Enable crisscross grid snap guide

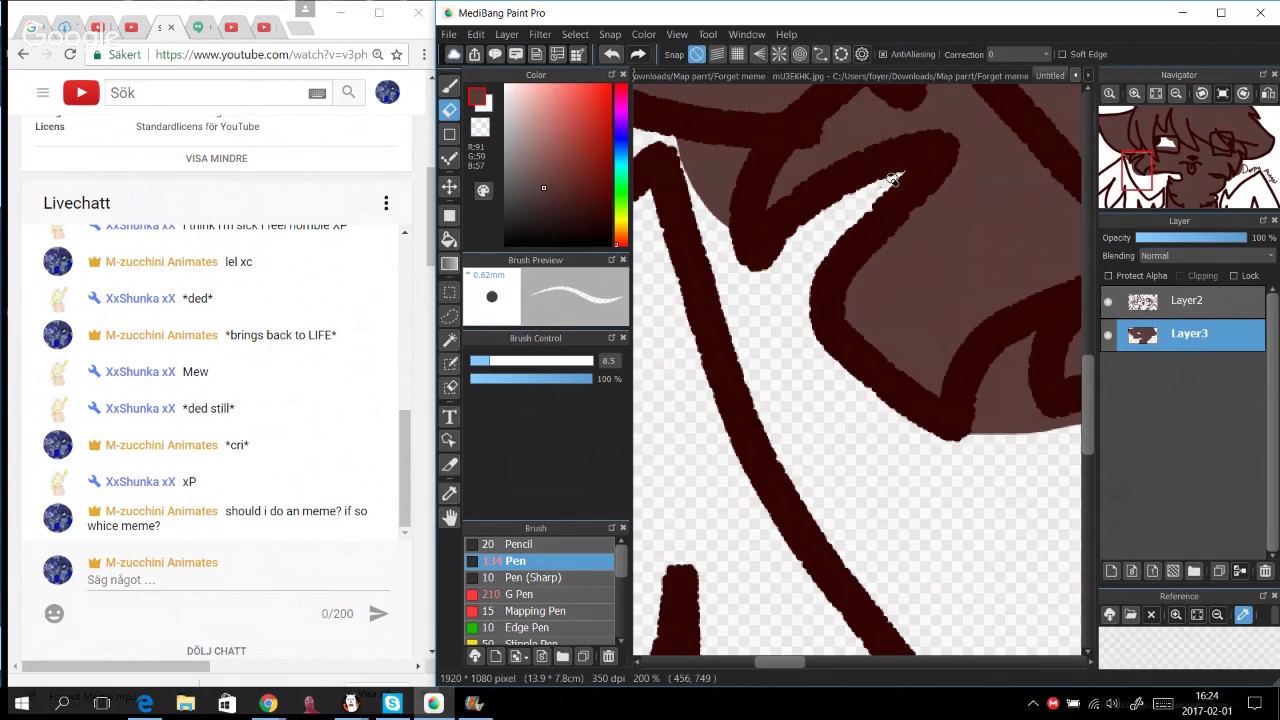[x=738, y=54]
